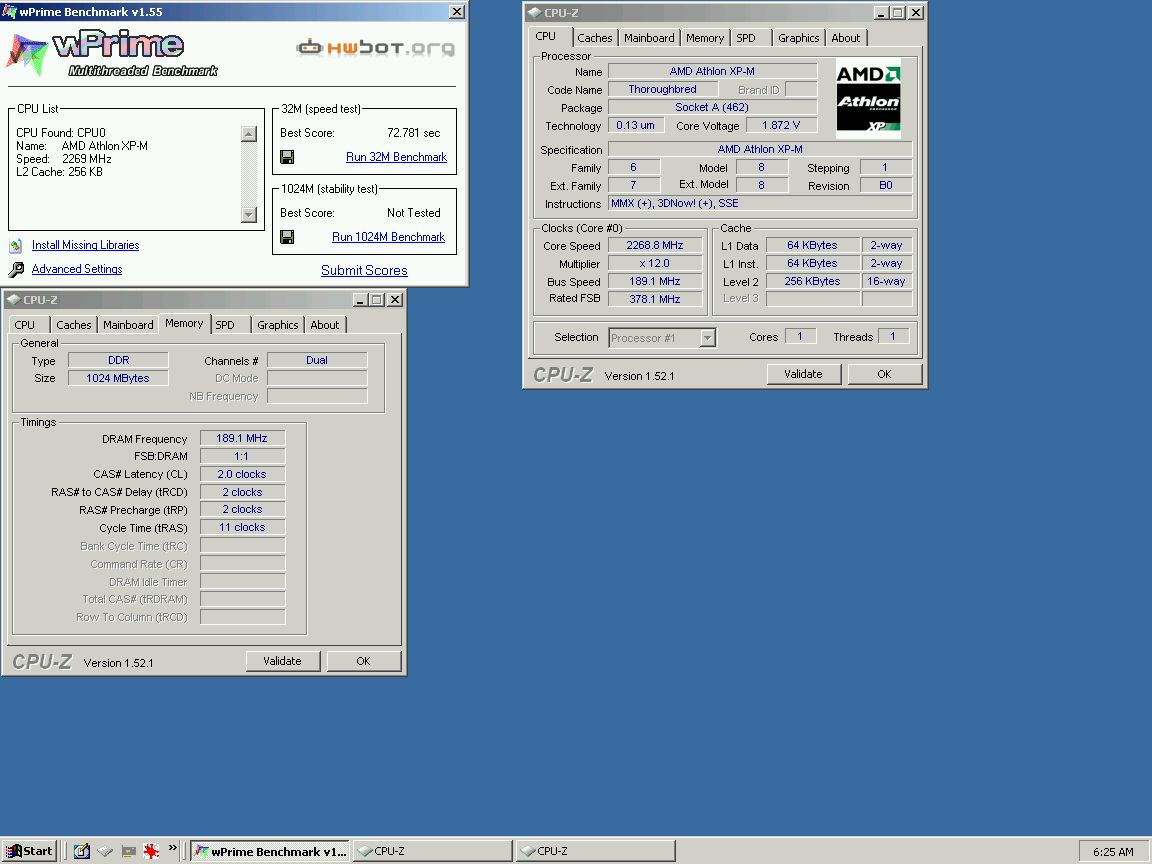
Task: Switch to Caches tab in the Memory CPU-Z window
Action: click(73, 325)
